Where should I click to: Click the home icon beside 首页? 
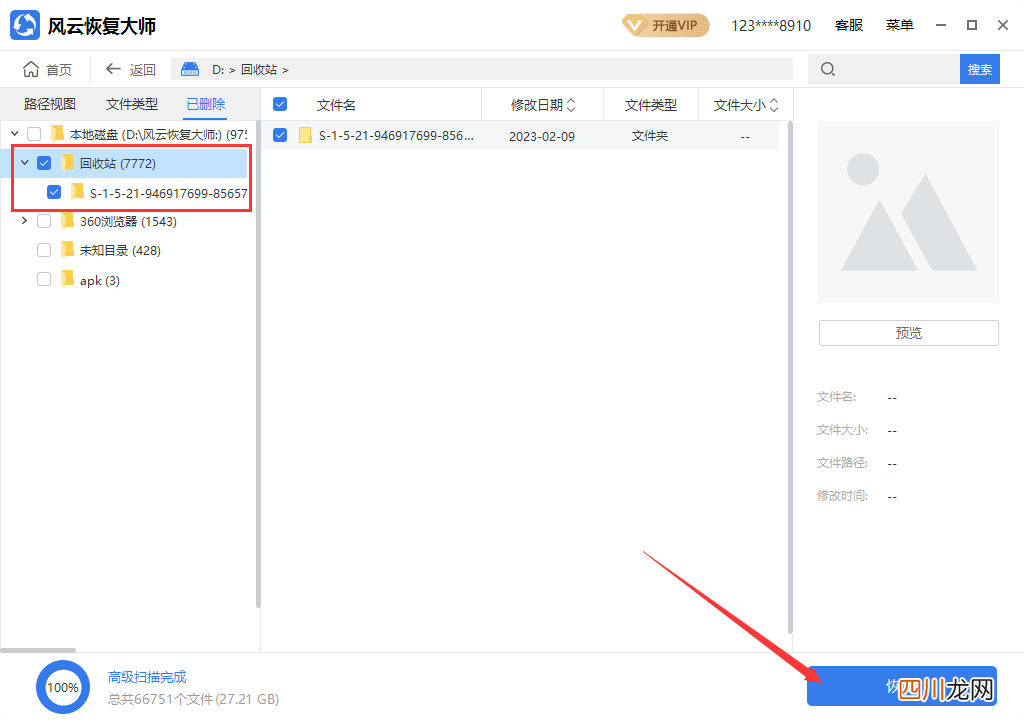(31, 69)
